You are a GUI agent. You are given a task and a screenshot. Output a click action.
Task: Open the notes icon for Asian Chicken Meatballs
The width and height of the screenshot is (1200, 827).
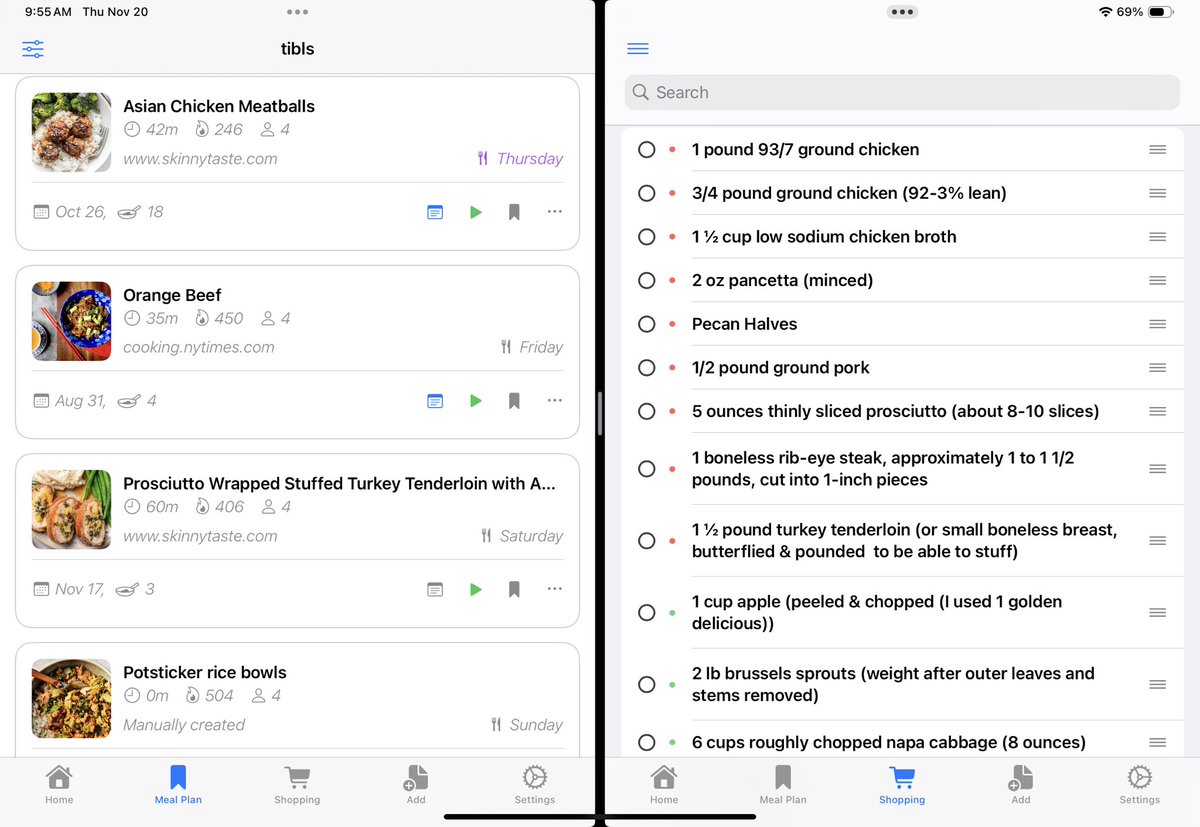coord(435,212)
